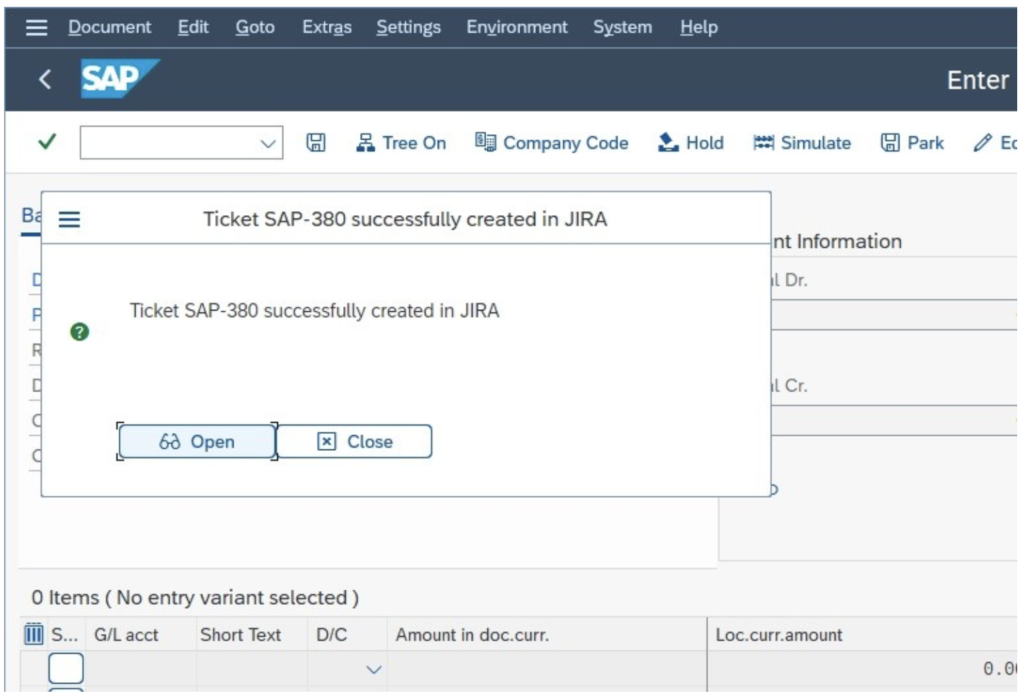
Task: Open the Settings menu
Action: pyautogui.click(x=409, y=27)
